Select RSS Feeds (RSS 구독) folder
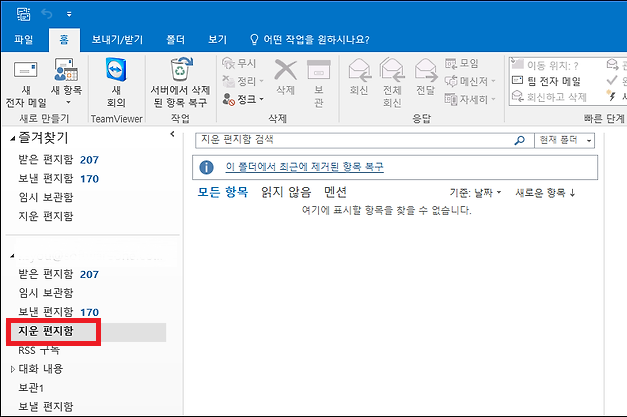The image size is (627, 417). pos(39,350)
